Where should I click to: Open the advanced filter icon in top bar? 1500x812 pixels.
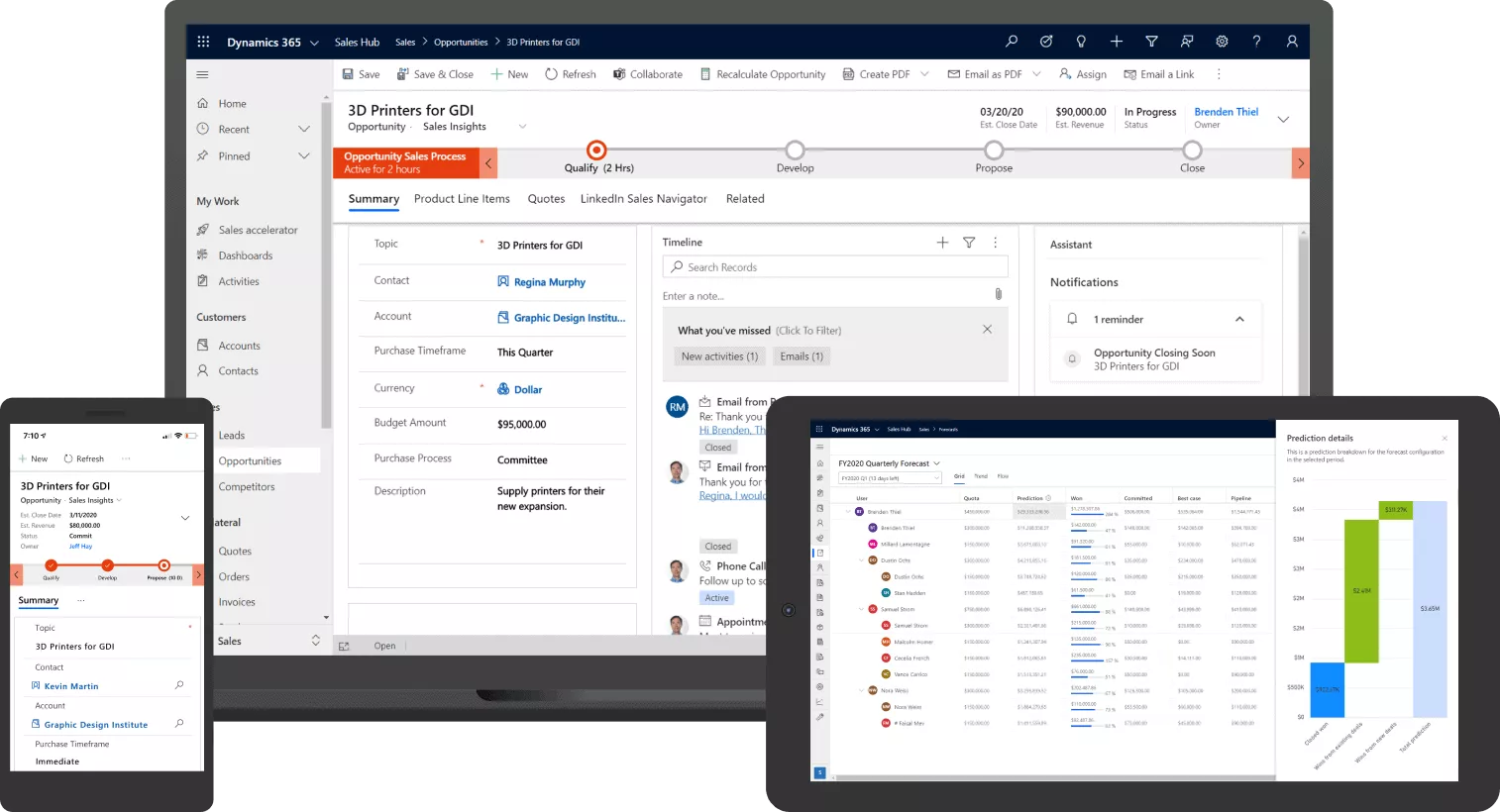click(1151, 42)
